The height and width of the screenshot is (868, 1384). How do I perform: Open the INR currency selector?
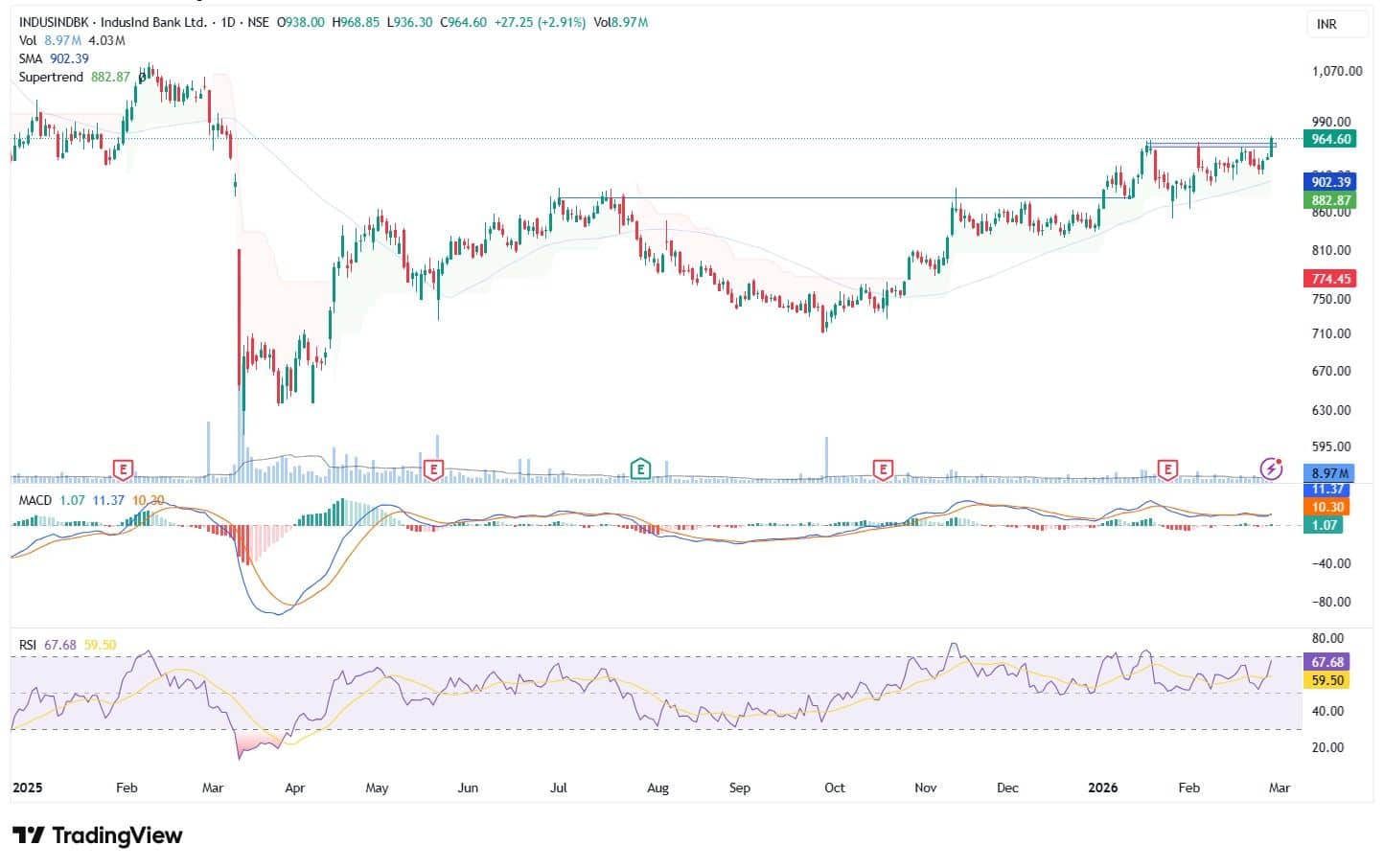pos(1337,24)
